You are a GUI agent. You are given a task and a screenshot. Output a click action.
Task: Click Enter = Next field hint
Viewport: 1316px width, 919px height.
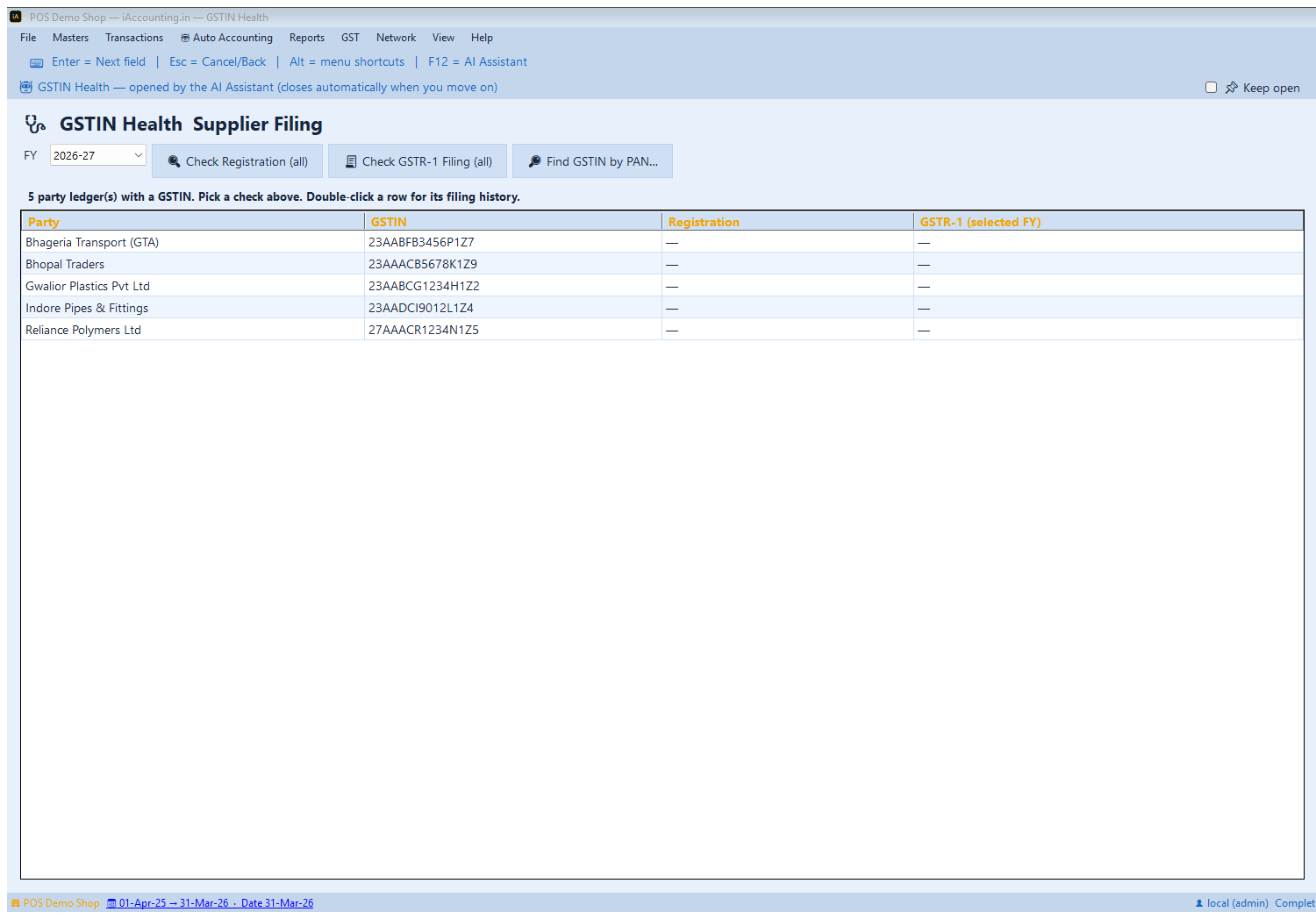[98, 62]
